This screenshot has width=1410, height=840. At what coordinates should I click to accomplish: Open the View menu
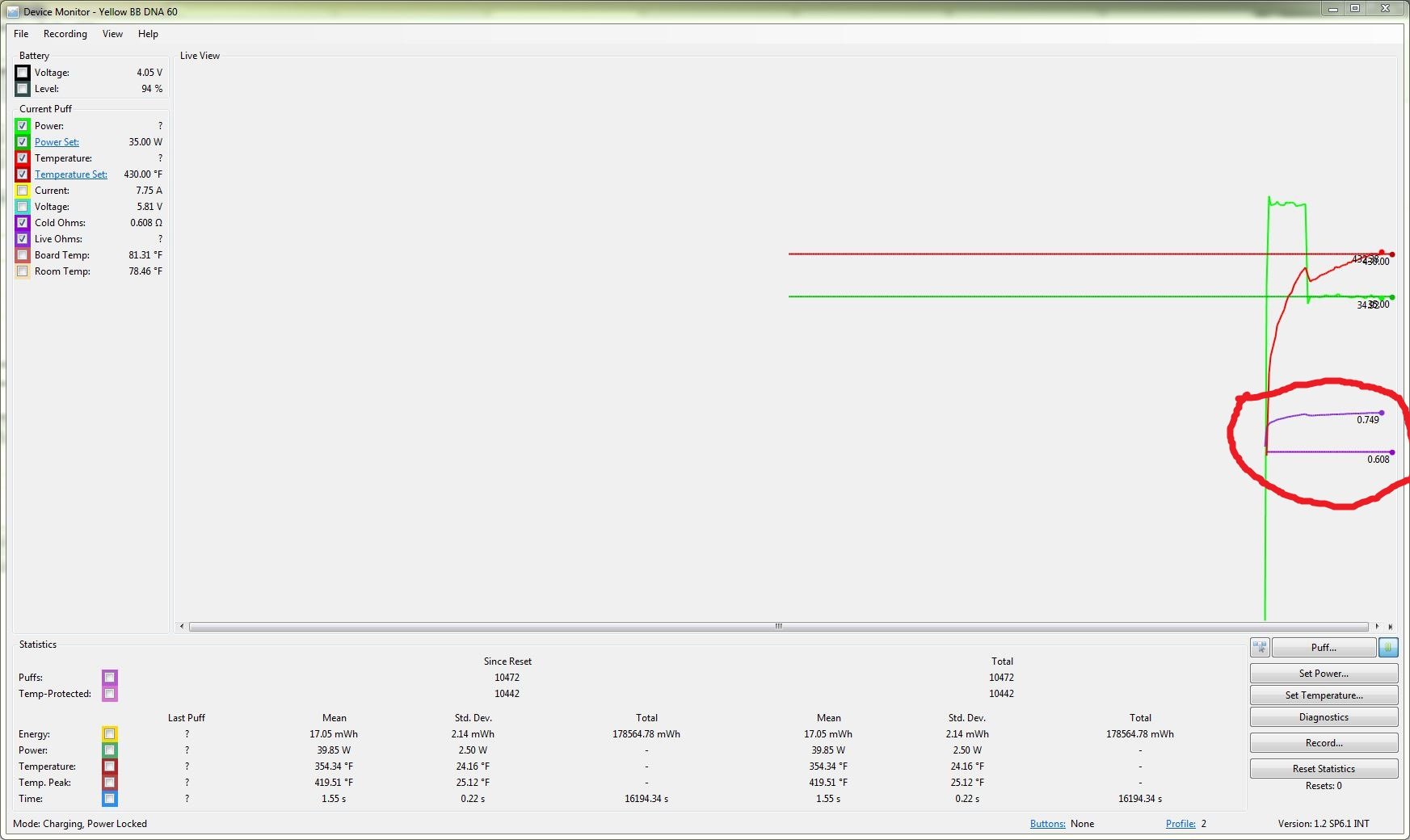coord(112,34)
